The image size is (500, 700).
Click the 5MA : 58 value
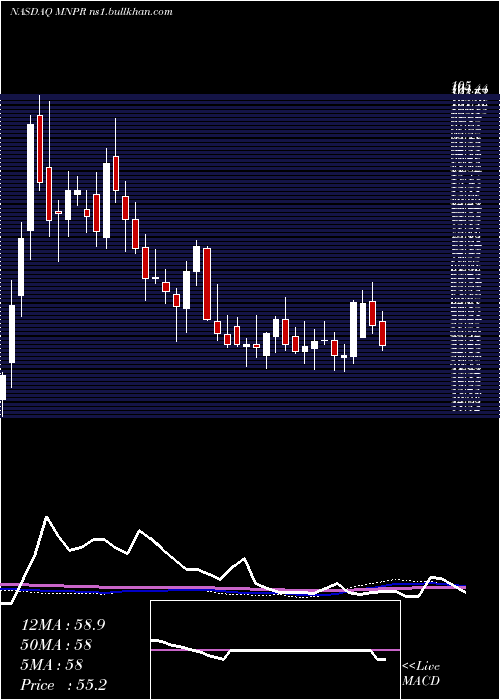(x=52, y=665)
